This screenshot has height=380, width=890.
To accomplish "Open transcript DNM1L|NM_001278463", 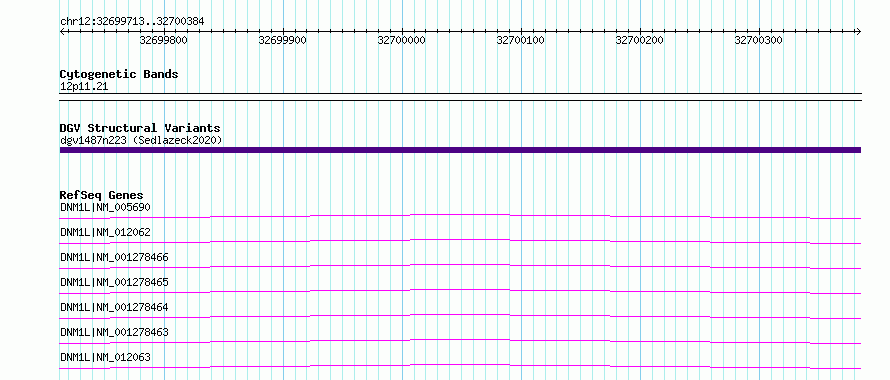I will [114, 332].
